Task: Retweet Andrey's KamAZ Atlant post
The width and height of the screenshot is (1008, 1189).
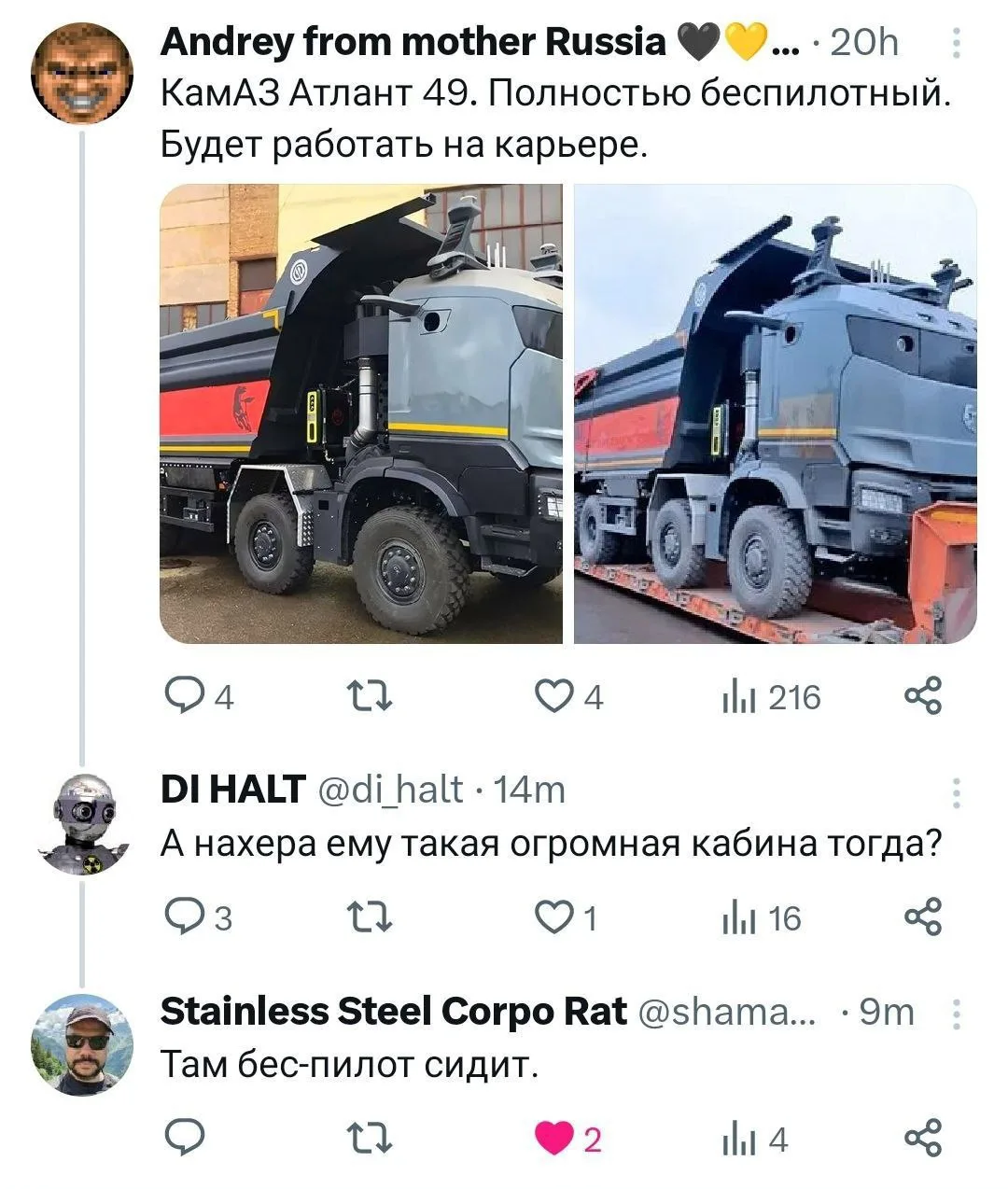Action: pos(369,697)
